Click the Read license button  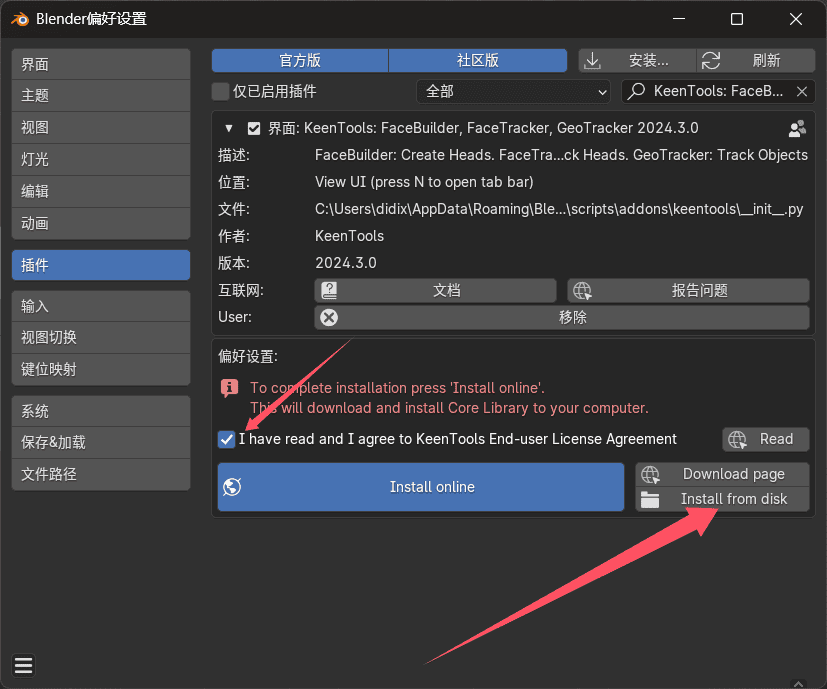coord(765,439)
